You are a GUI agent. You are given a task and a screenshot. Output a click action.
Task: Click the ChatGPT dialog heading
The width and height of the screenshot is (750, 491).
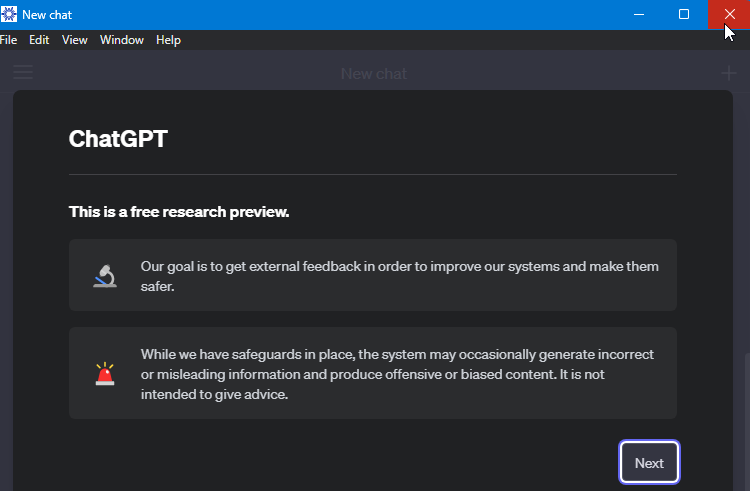[118, 139]
